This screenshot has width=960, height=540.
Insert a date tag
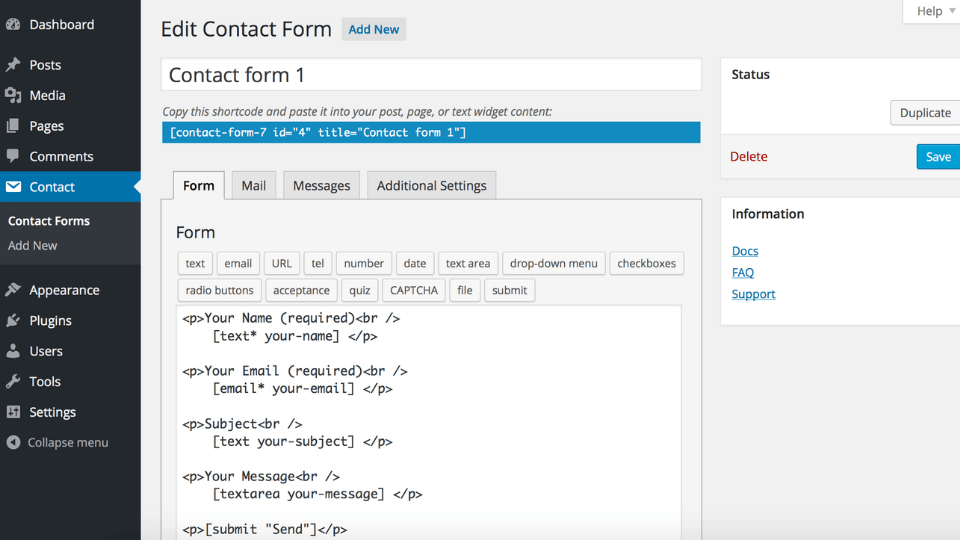415,263
